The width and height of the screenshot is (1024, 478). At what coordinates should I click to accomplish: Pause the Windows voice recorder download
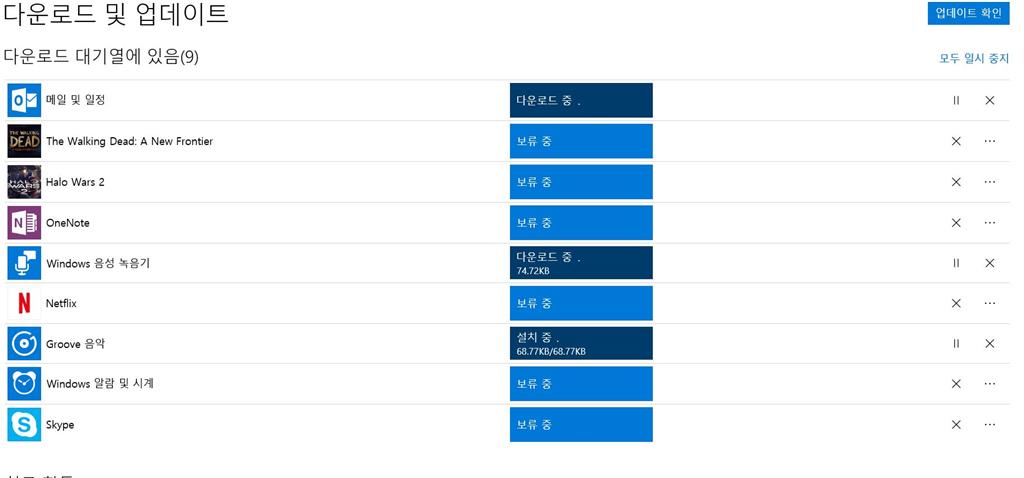click(x=956, y=263)
